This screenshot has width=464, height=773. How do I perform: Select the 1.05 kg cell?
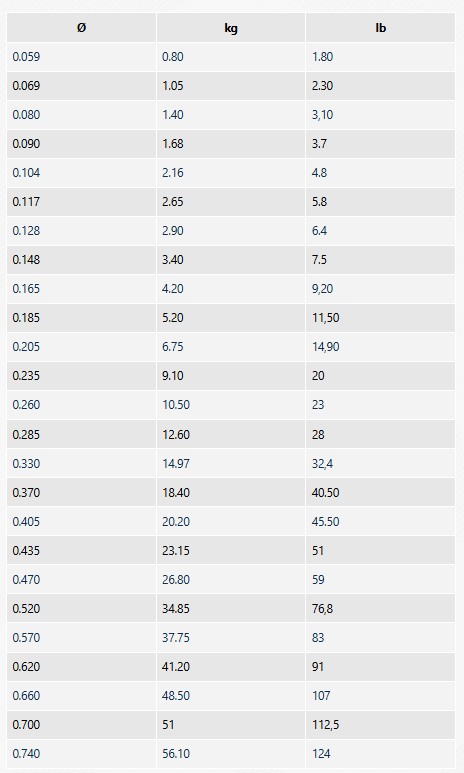pyautogui.click(x=231, y=86)
